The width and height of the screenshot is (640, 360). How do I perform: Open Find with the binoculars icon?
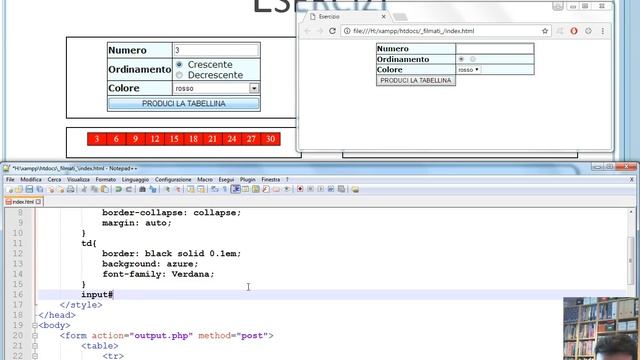(x=142, y=189)
